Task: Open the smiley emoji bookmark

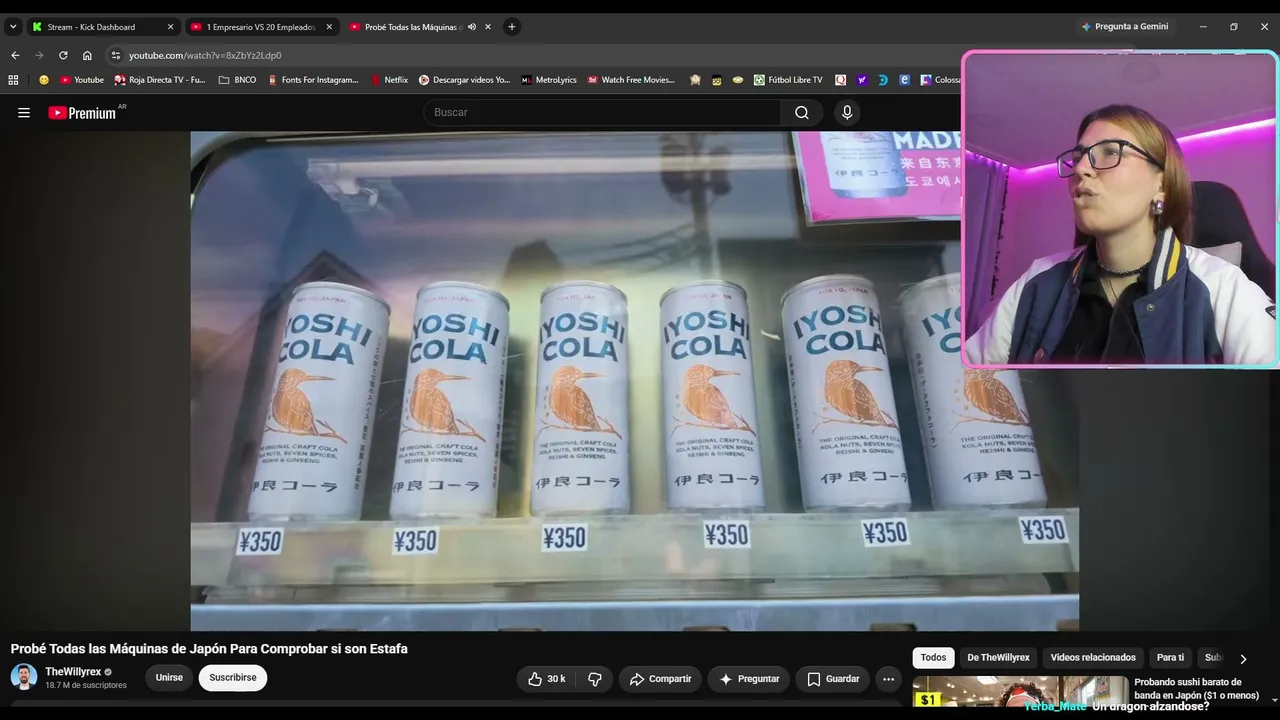Action: (44, 80)
